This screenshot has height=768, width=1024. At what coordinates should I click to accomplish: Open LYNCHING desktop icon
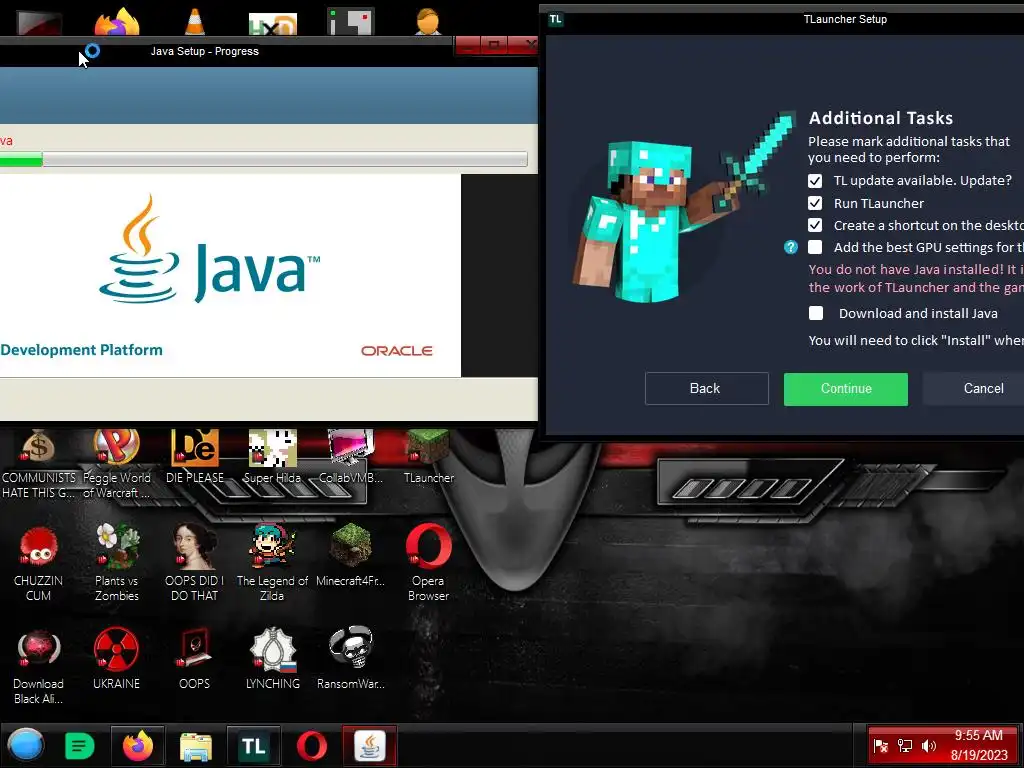272,658
